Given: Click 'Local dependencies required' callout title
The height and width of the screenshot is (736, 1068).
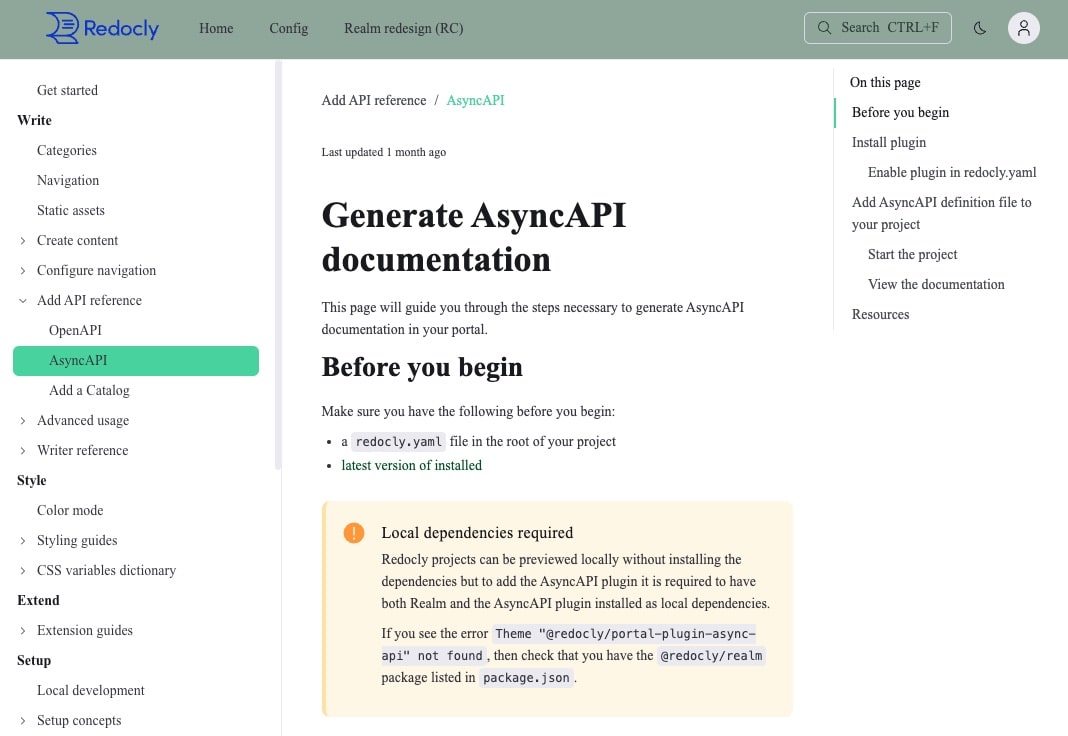Looking at the screenshot, I should 477,533.
